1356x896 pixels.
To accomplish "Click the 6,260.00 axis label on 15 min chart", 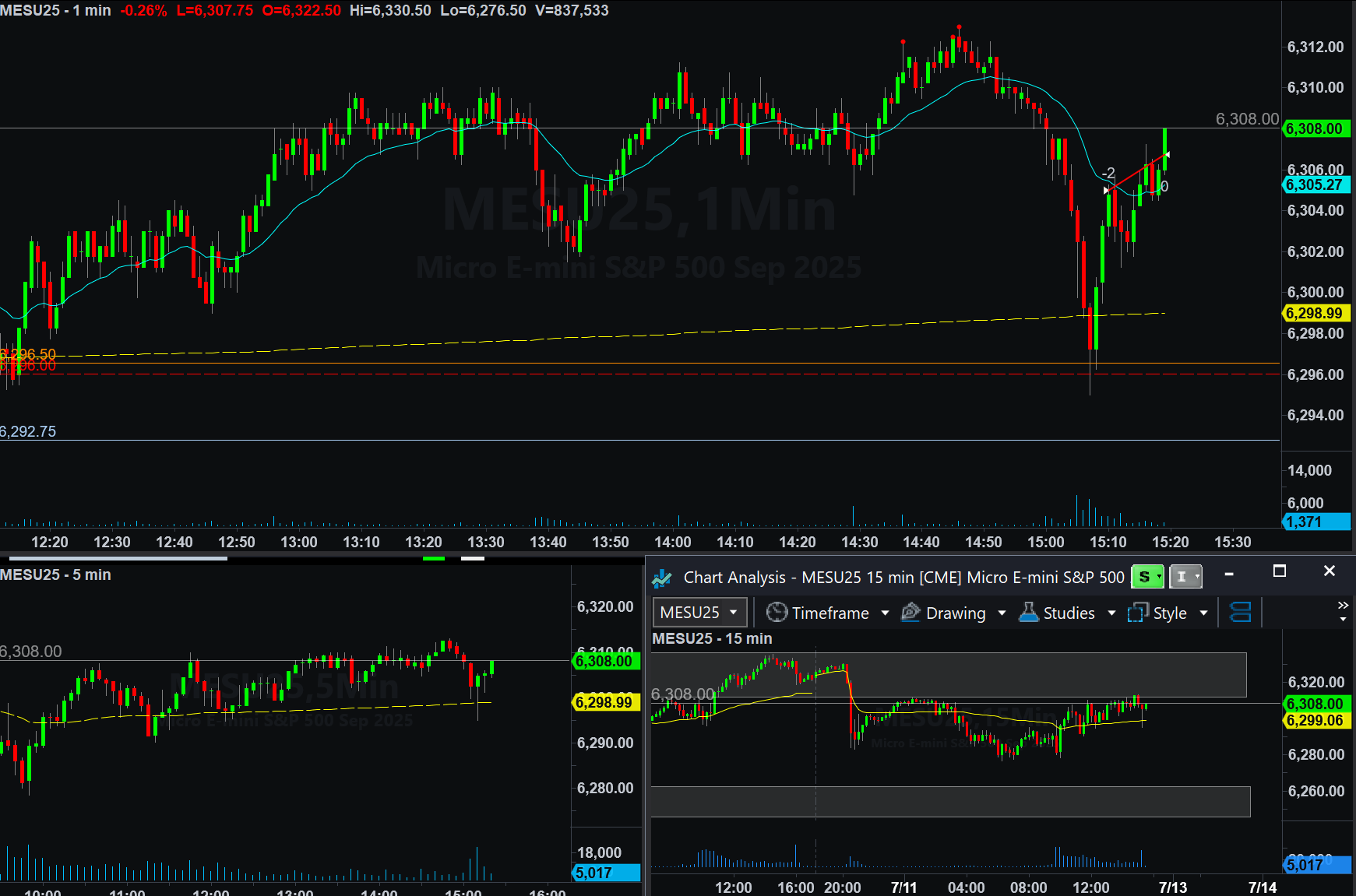I will click(x=1316, y=791).
